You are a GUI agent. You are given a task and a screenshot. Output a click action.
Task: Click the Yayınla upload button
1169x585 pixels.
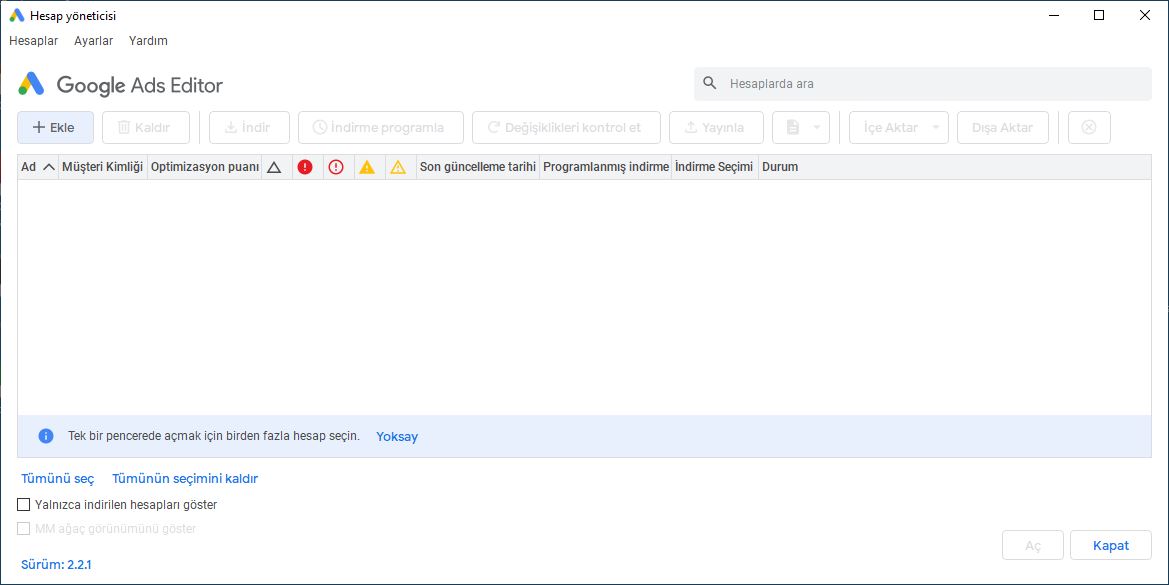(716, 127)
